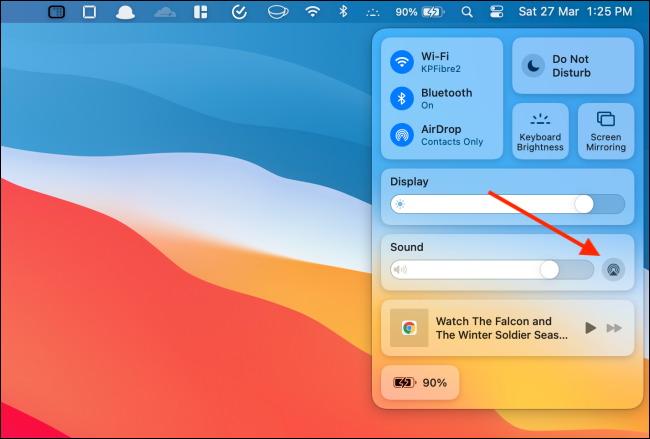Screen dimensions: 650x439
Task: Click the Wi-Fi icon in menu bar
Action: (312, 11)
